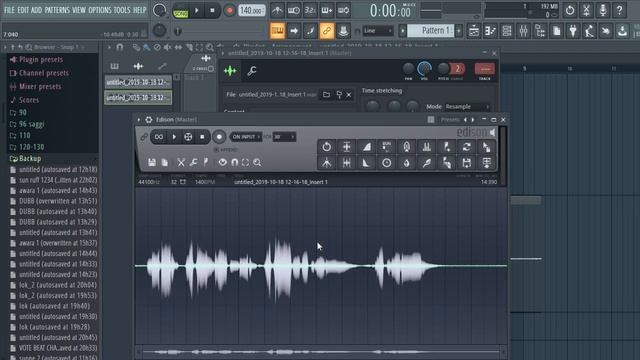This screenshot has width=640, height=360.
Task: Open the Resample mode dropdown
Action: tap(467, 107)
